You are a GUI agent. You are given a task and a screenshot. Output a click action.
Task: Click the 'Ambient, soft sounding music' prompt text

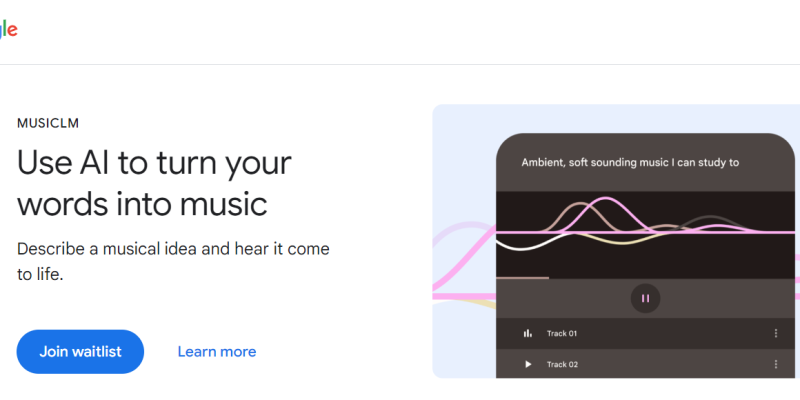pyautogui.click(x=630, y=162)
